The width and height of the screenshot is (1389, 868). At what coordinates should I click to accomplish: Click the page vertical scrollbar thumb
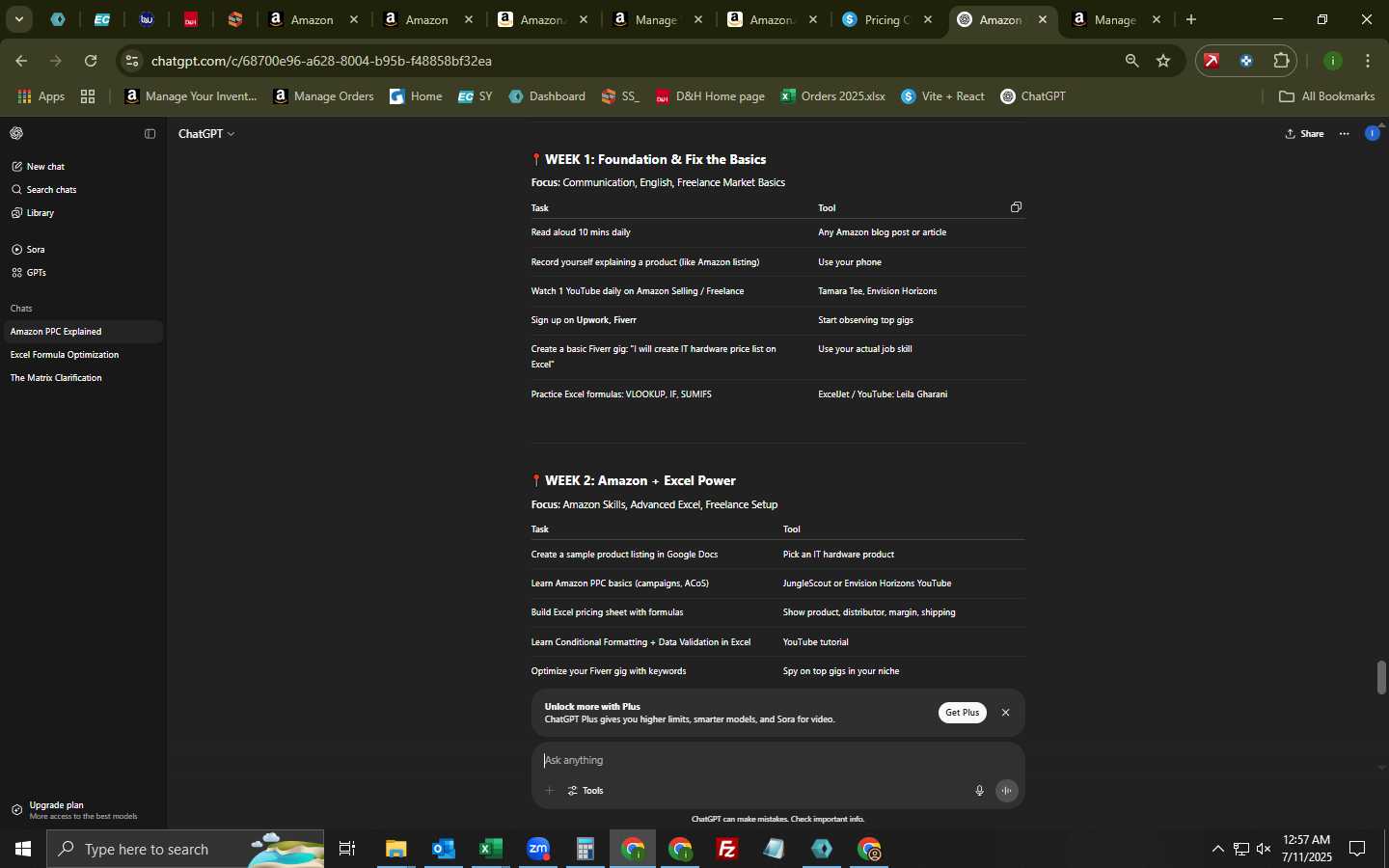tap(1381, 678)
